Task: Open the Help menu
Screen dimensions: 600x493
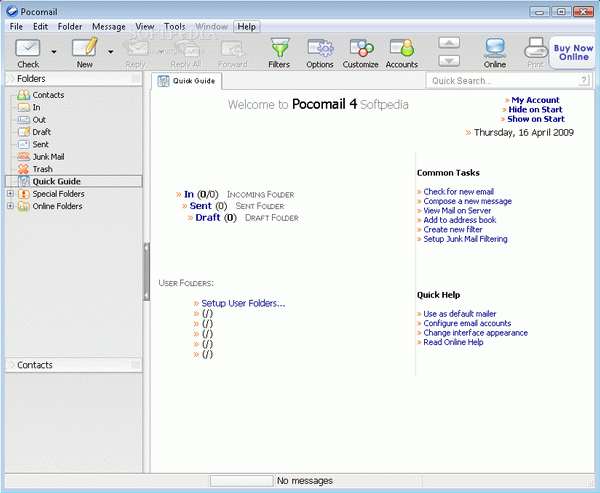Action: pyautogui.click(x=246, y=26)
